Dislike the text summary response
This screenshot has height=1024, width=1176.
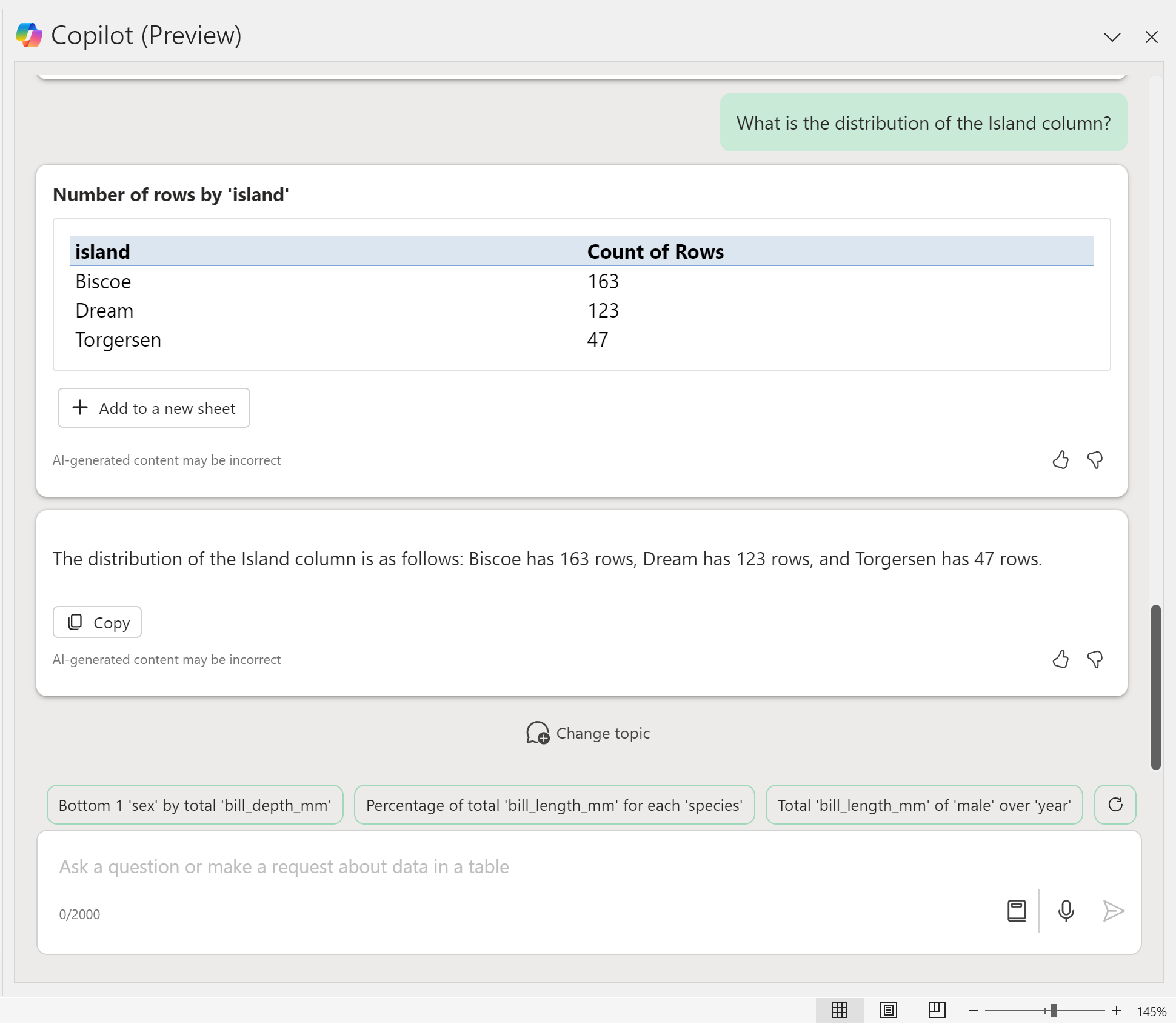1095,659
